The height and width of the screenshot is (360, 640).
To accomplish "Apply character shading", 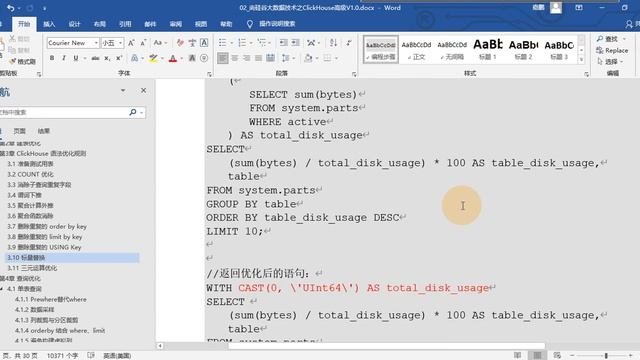I will point(192,58).
